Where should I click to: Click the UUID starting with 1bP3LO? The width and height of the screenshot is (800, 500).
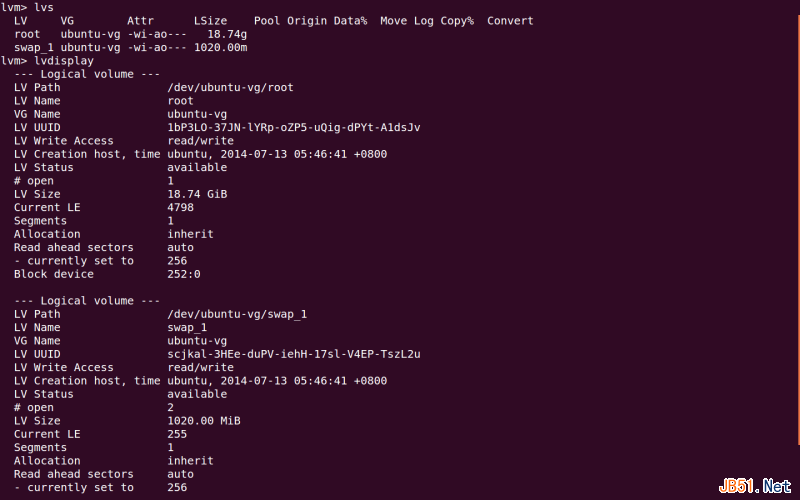[293, 127]
